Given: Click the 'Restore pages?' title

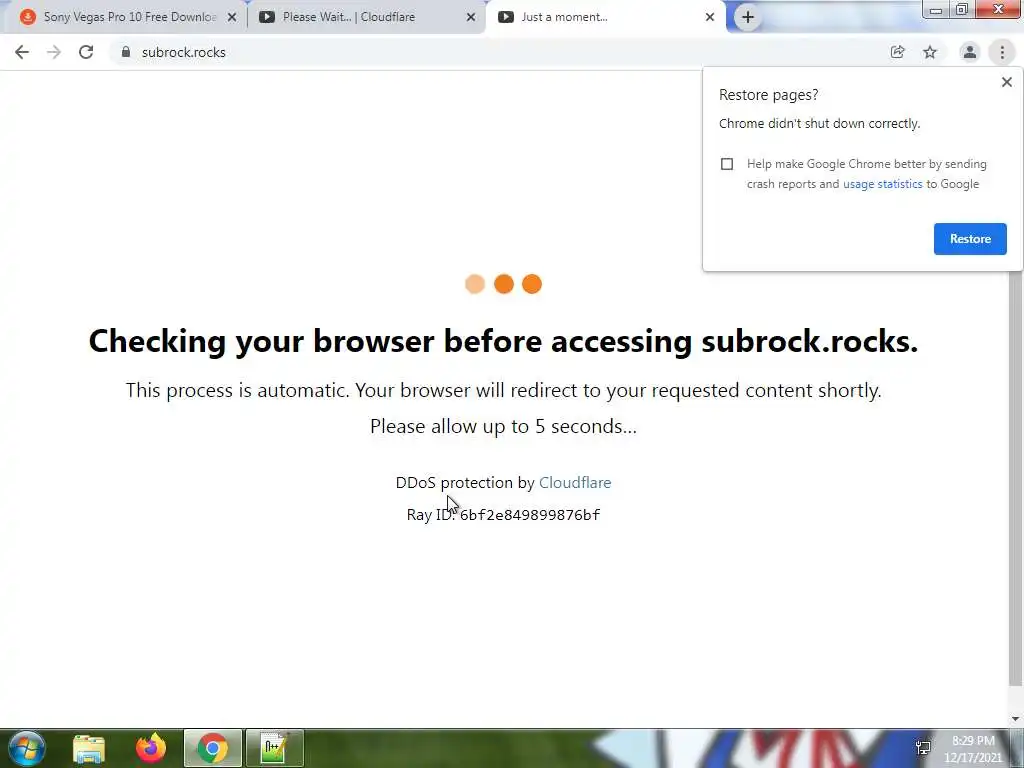Looking at the screenshot, I should (769, 95).
